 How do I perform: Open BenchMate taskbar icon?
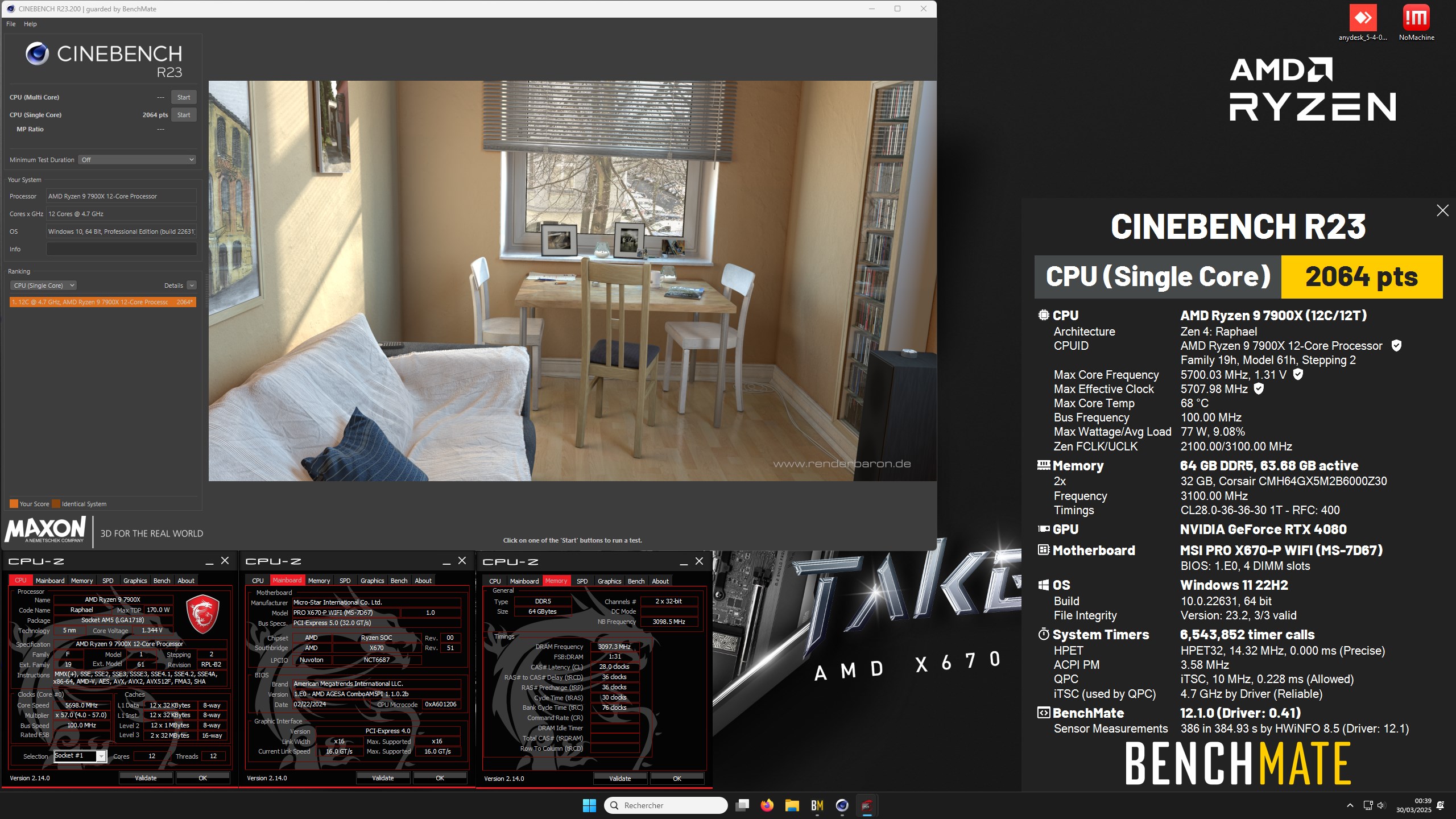click(x=817, y=805)
